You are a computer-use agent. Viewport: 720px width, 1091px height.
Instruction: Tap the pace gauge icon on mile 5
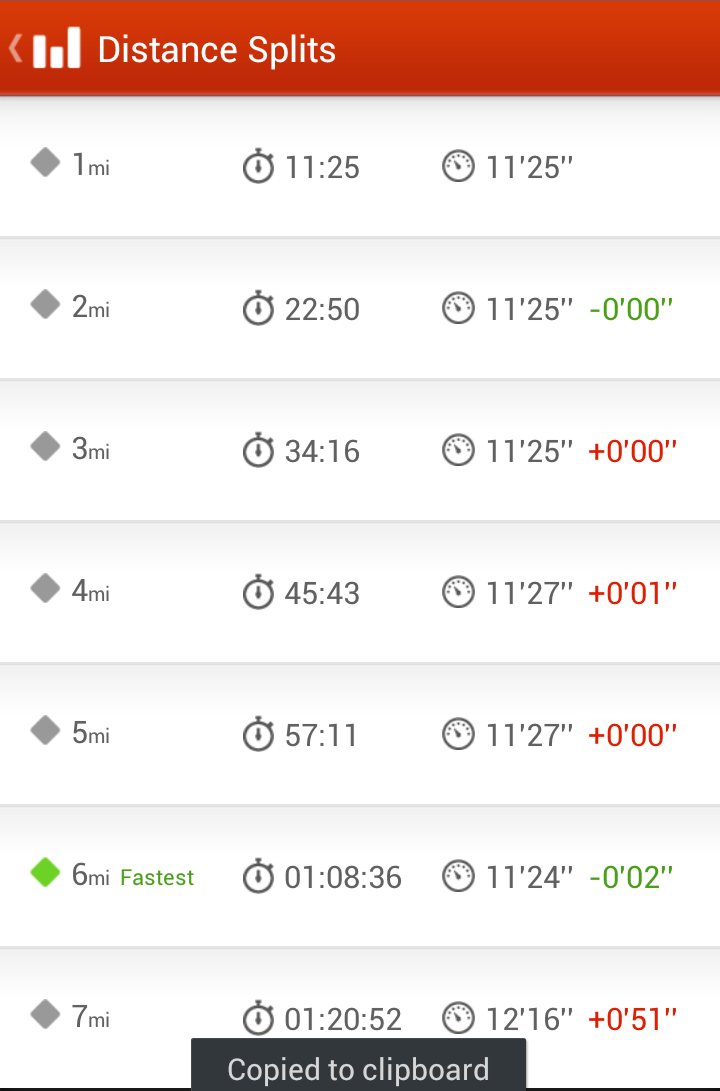coord(458,734)
